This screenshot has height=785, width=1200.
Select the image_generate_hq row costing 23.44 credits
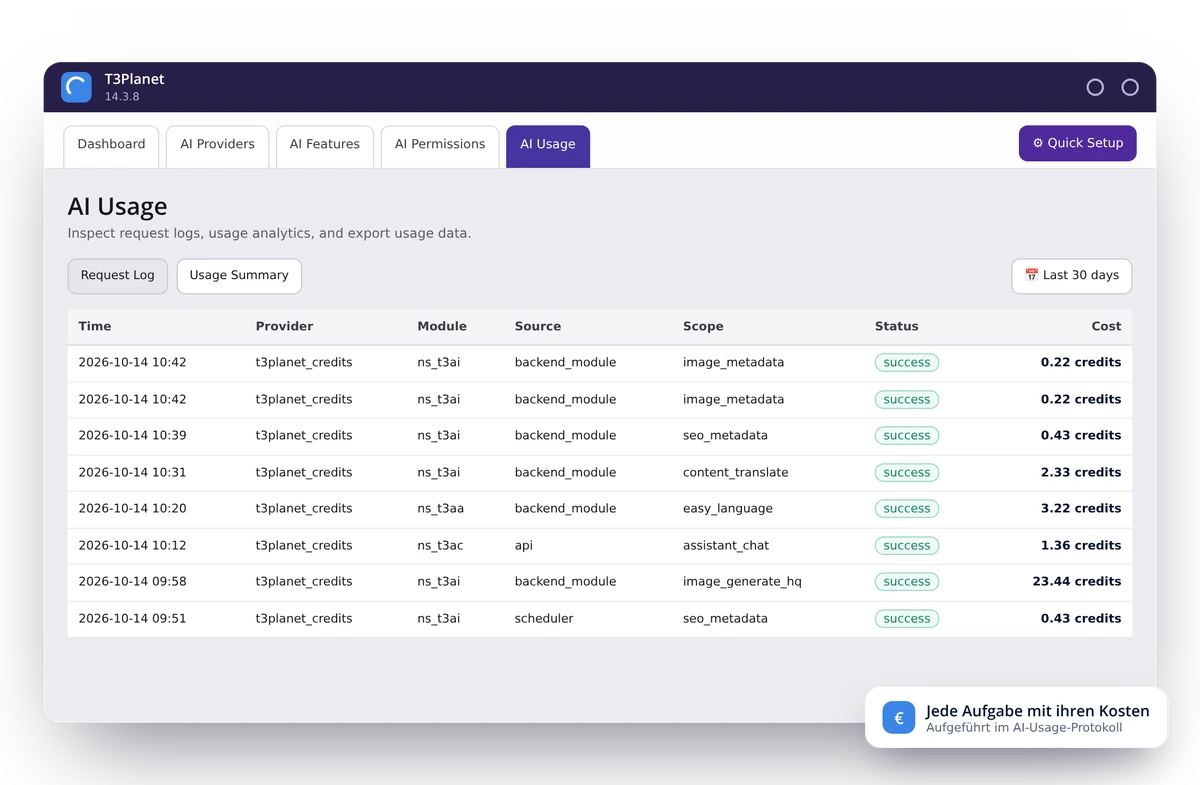[600, 582]
